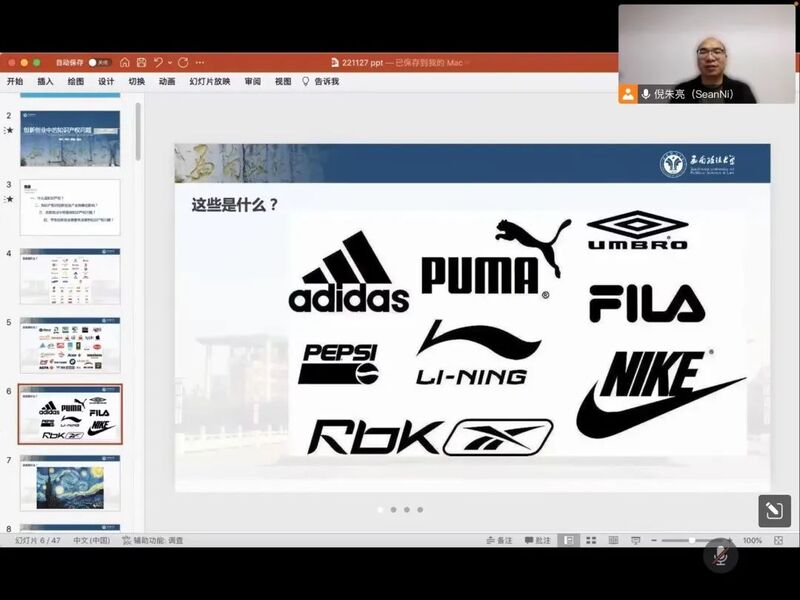Expand the Undo history dropdown arrow
The height and width of the screenshot is (600, 800).
169,62
